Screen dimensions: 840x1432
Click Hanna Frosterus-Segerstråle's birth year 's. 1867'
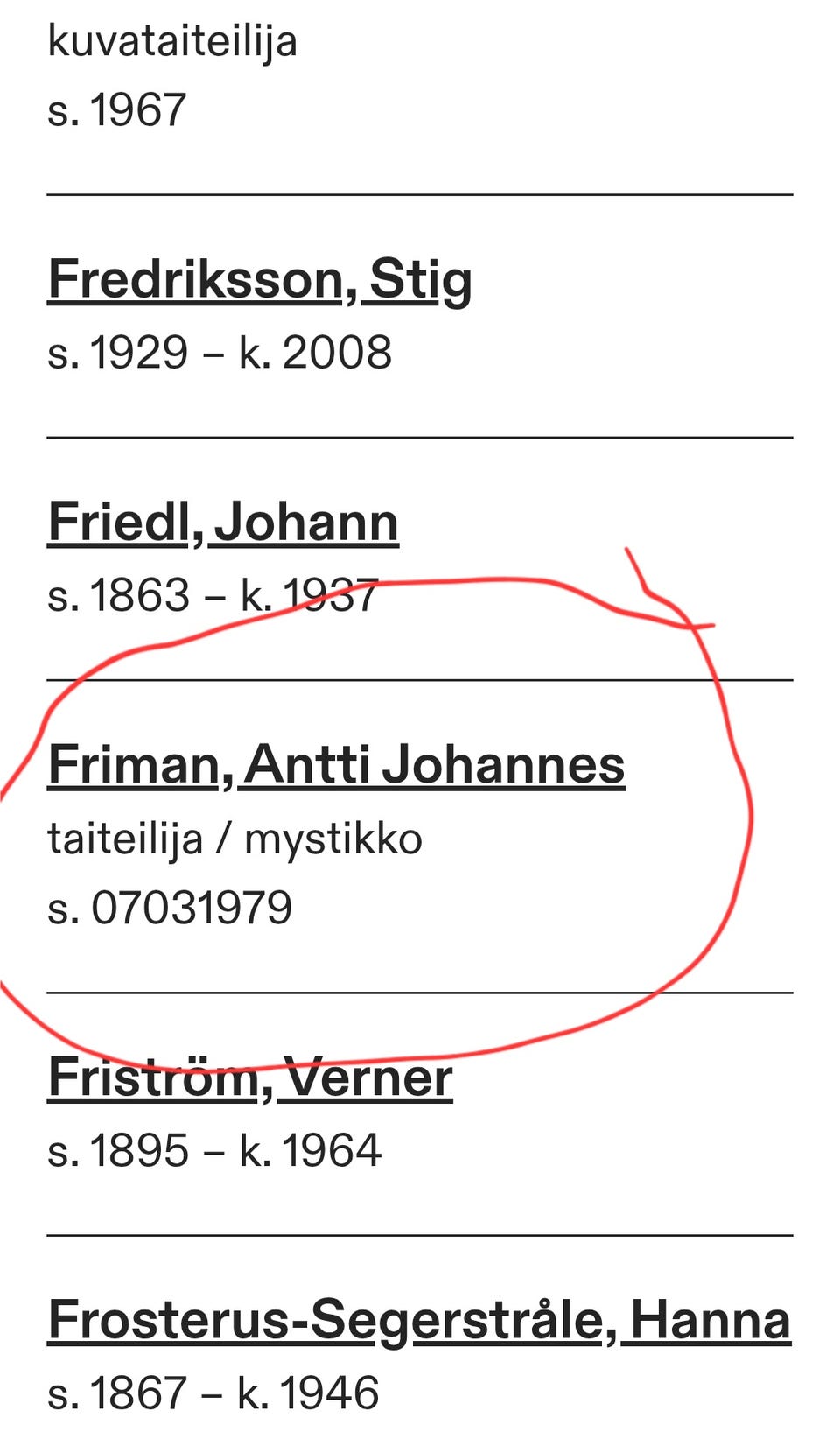pyautogui.click(x=118, y=1393)
